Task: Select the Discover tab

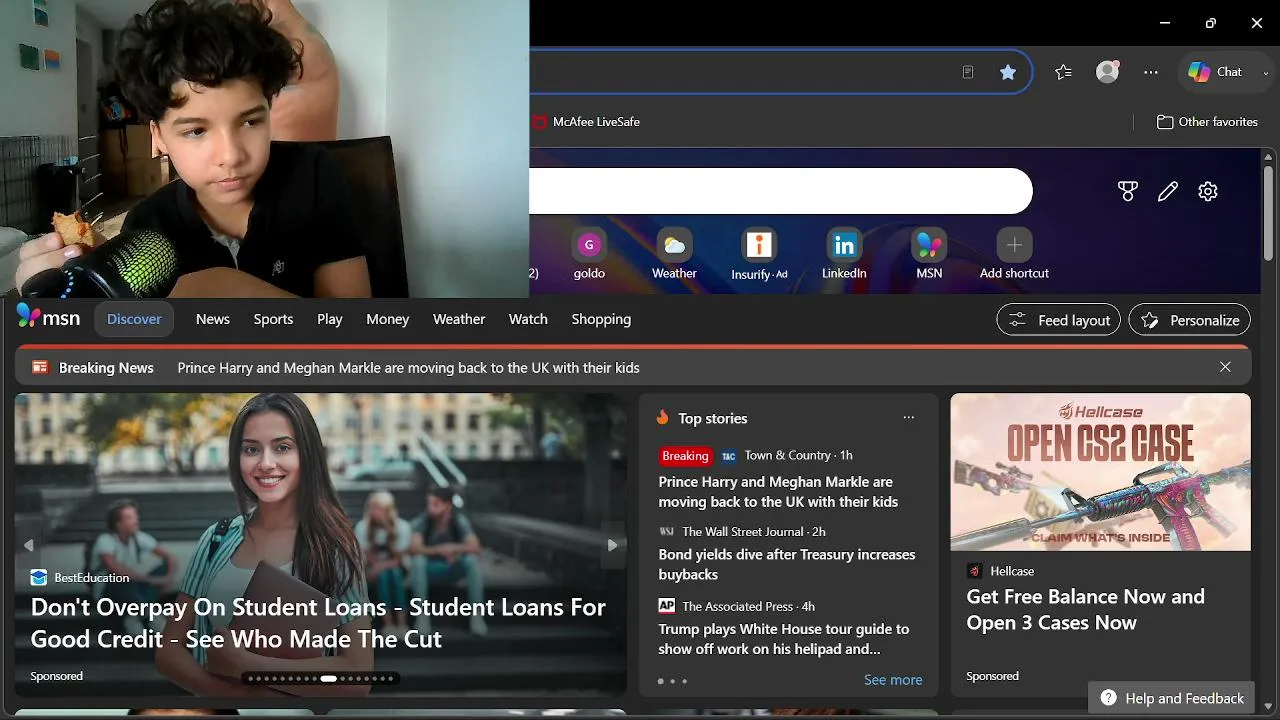Action: pos(134,319)
